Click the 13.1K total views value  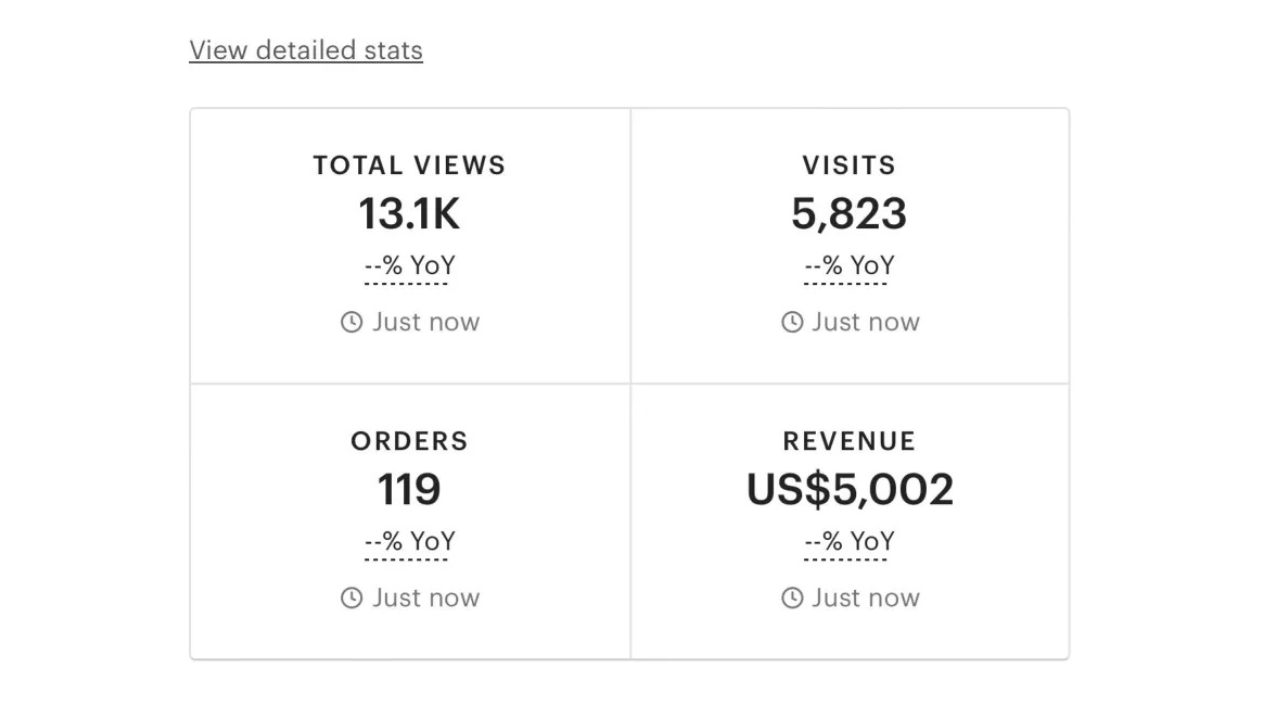click(409, 214)
